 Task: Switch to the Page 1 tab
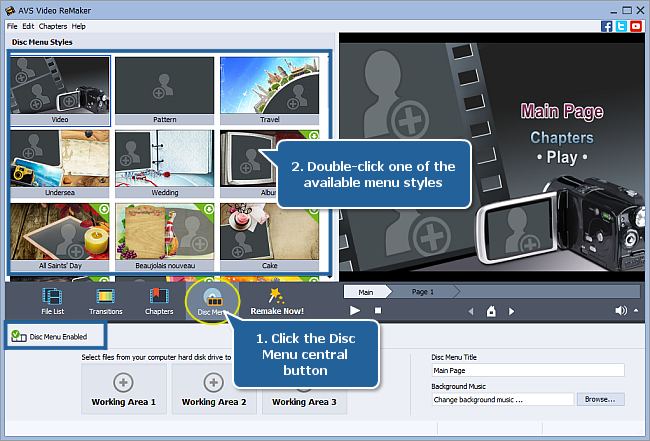[x=423, y=292]
